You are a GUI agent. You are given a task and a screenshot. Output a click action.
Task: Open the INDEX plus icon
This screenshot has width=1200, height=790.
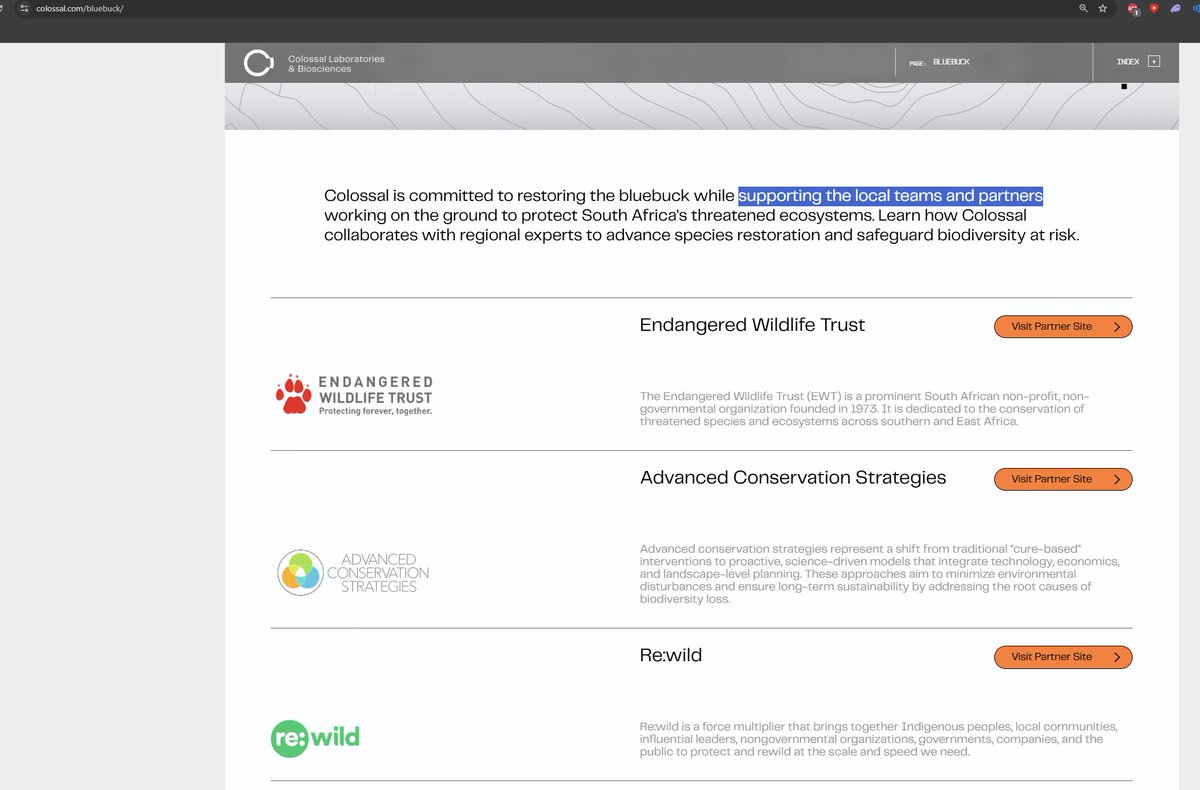(x=1154, y=62)
